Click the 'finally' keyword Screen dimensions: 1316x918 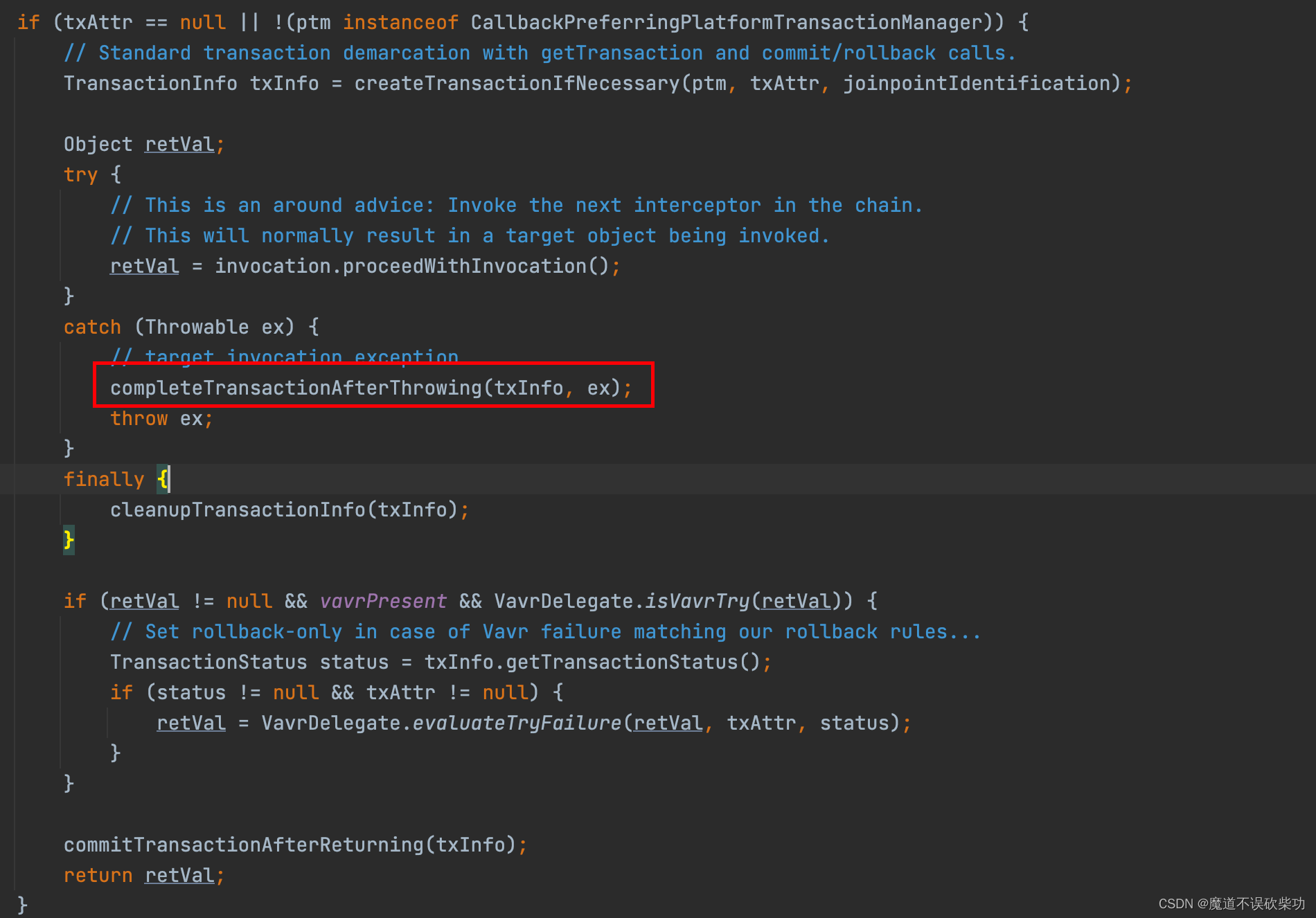tap(104, 480)
